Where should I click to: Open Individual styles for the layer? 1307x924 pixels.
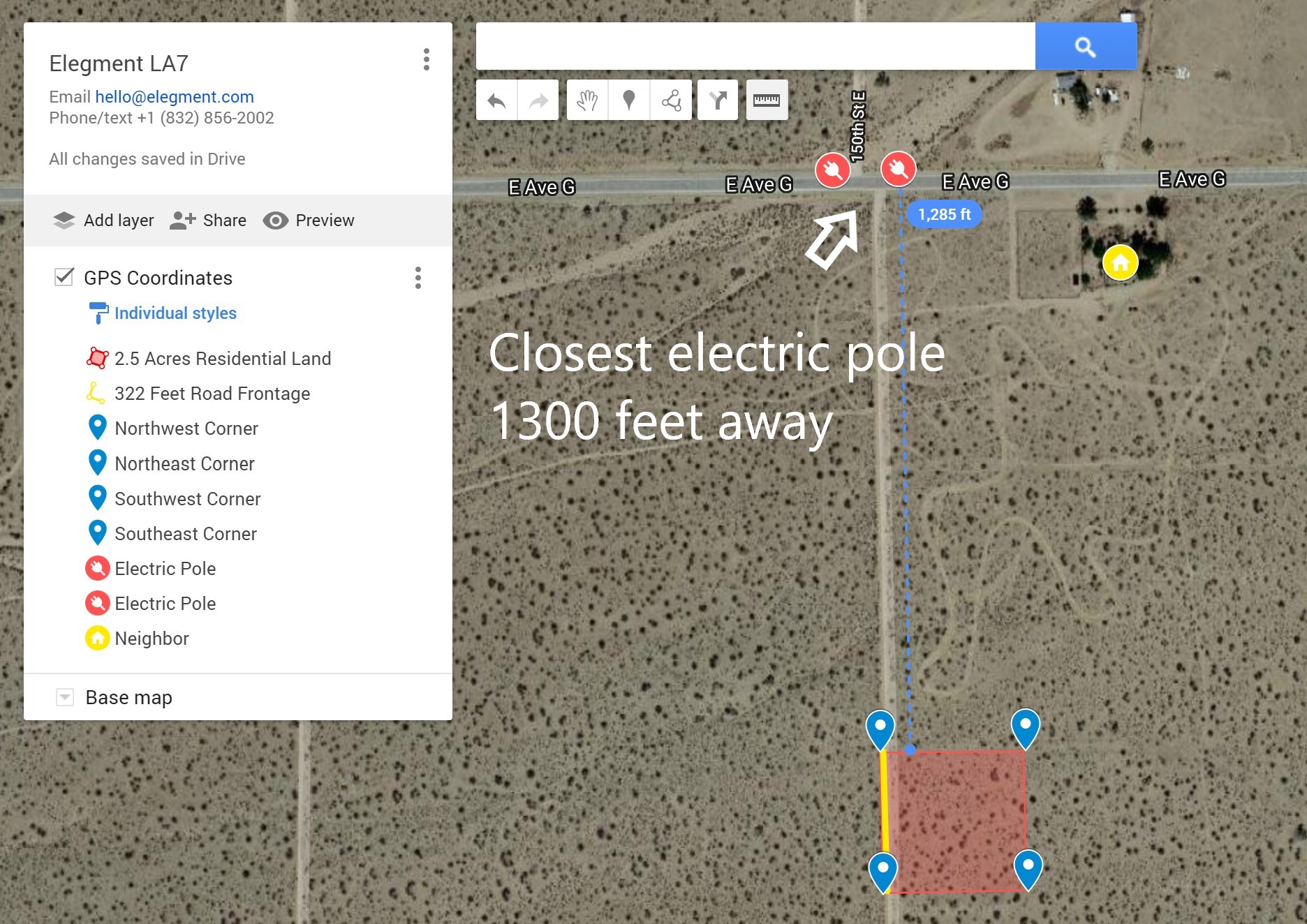coord(175,313)
